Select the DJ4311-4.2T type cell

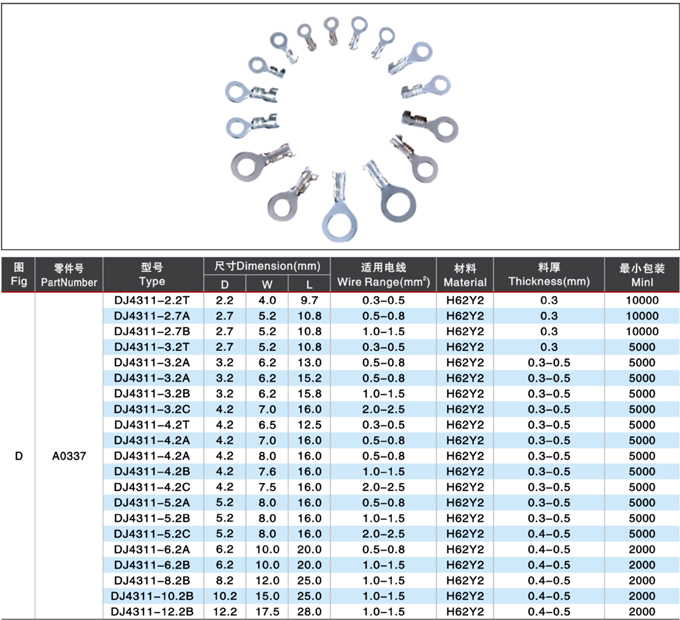tap(152, 424)
